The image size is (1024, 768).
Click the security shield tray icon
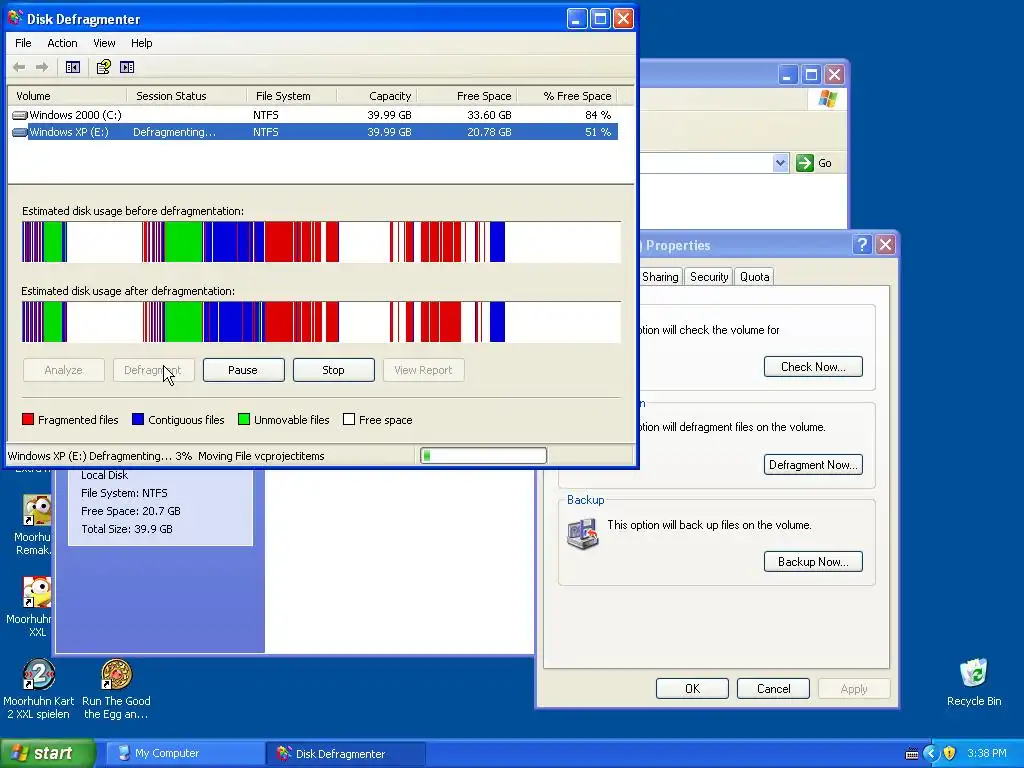pos(949,754)
